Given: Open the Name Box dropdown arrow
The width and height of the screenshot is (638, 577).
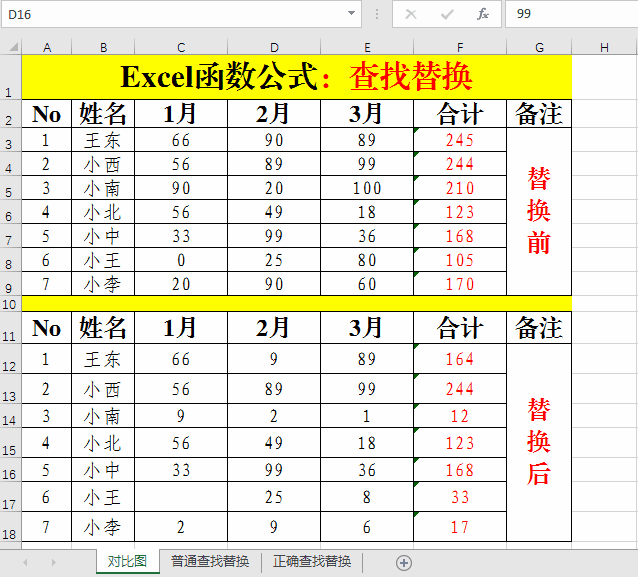Looking at the screenshot, I should coord(351,13).
